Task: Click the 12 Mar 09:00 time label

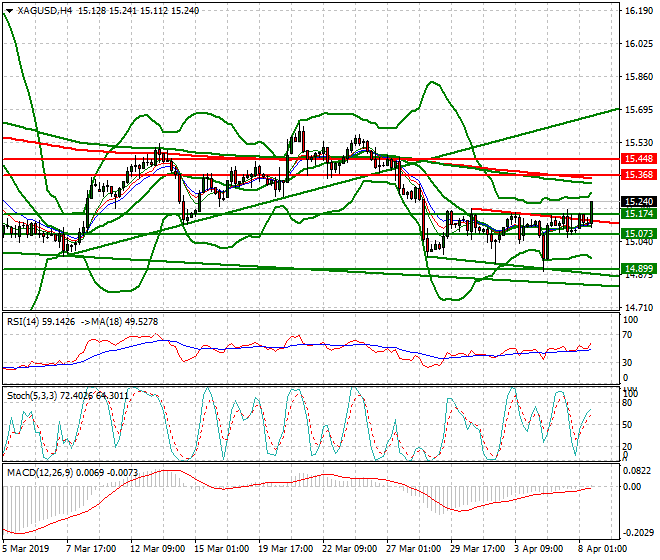Action: click(158, 549)
